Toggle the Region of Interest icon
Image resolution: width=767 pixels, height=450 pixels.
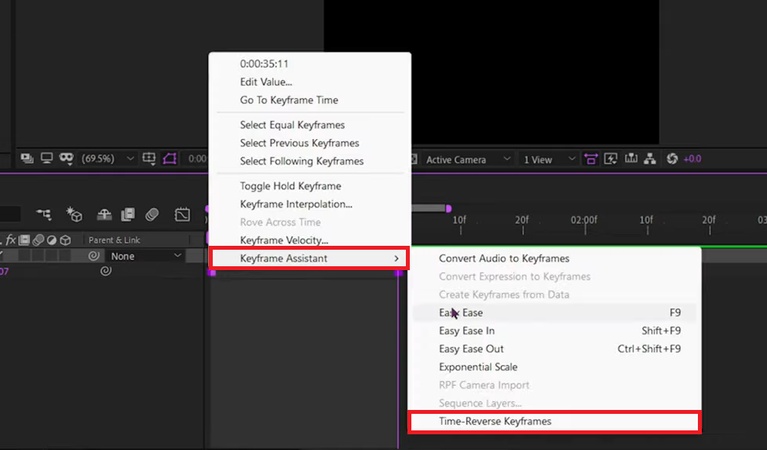169,158
